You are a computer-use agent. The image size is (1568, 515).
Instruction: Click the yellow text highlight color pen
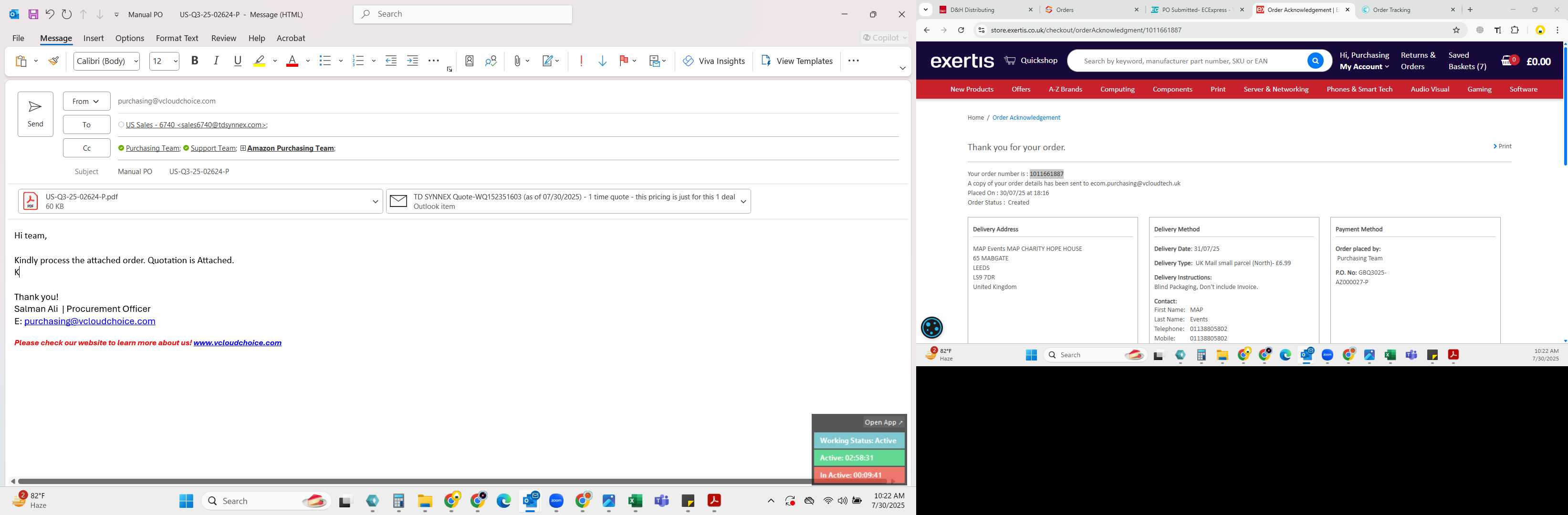click(x=260, y=61)
